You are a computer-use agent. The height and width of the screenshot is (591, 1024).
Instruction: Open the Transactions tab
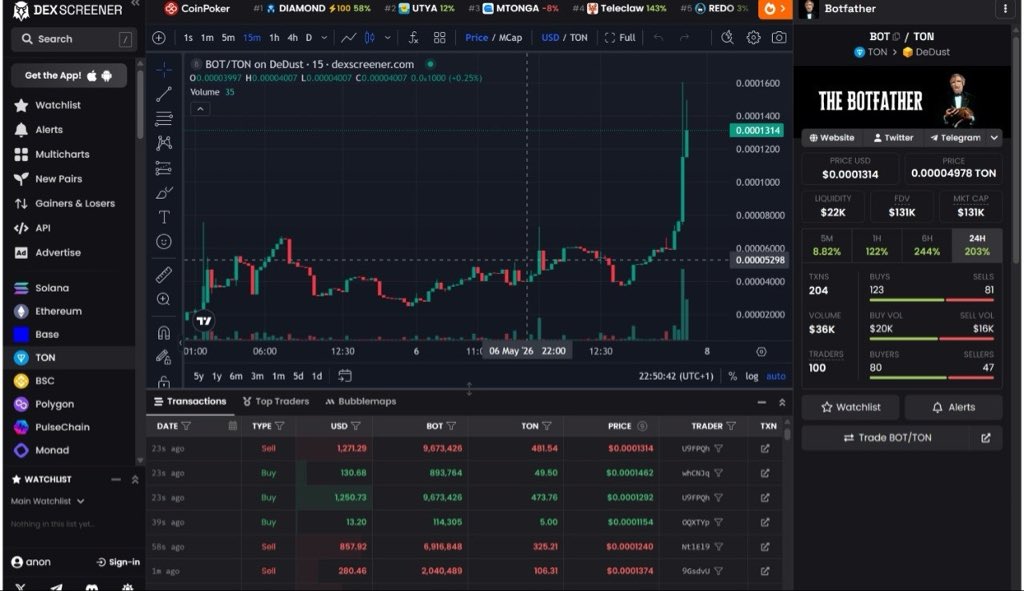190,401
